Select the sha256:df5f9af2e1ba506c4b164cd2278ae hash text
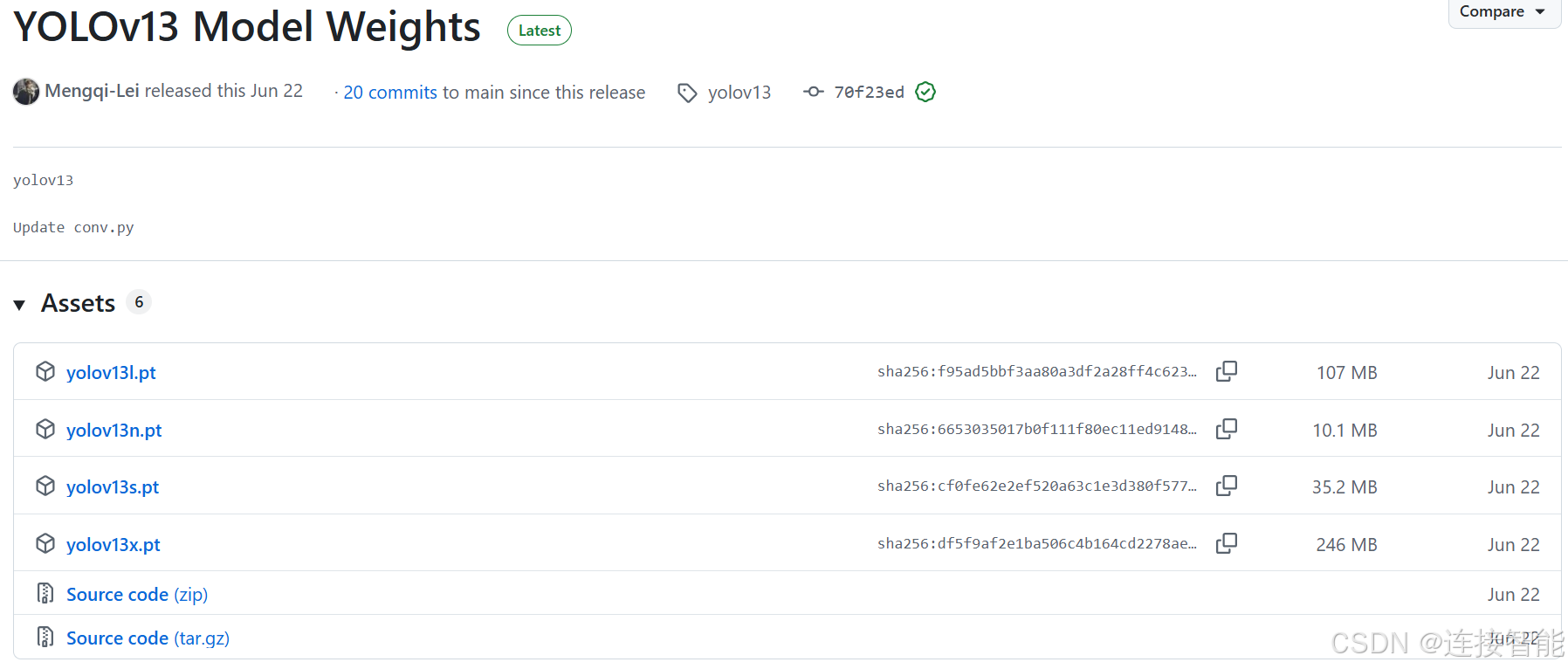 [x=1037, y=544]
